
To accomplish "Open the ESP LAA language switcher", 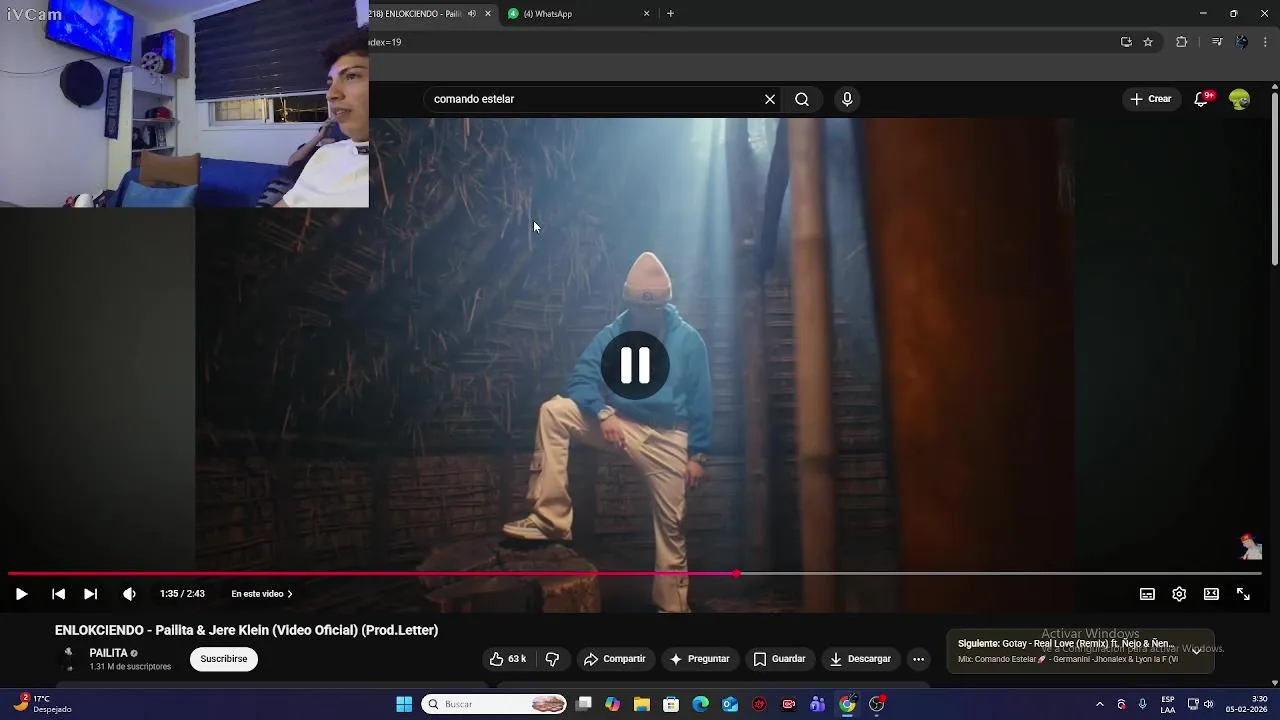I will (x=1168, y=705).
